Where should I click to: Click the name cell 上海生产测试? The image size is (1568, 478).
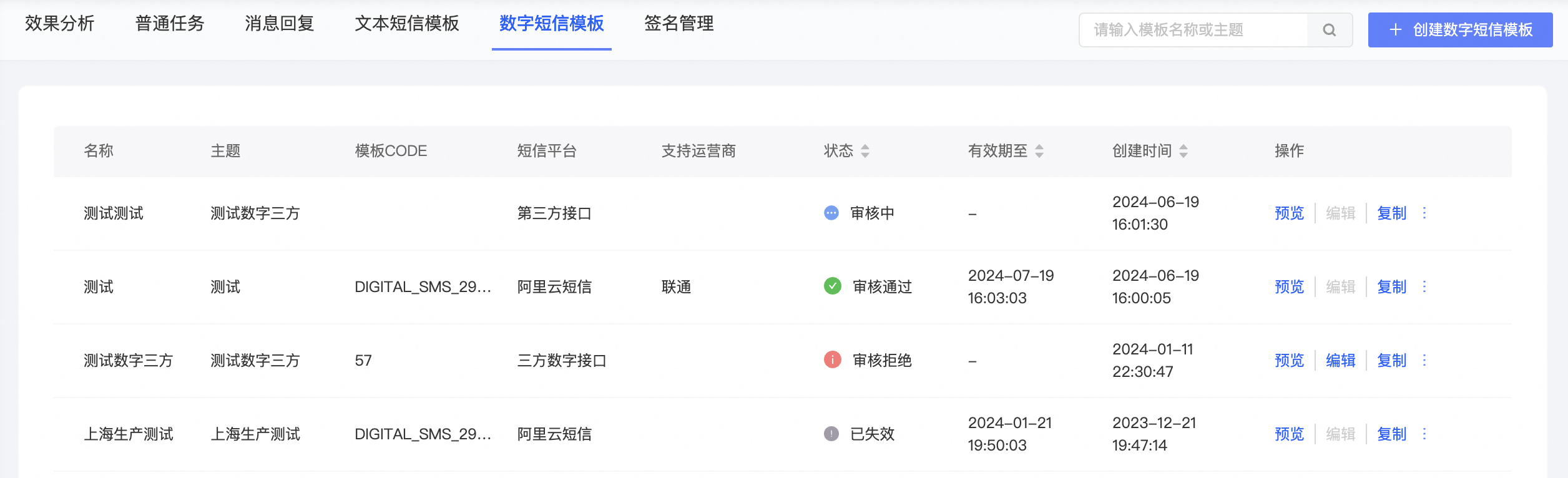click(x=129, y=434)
